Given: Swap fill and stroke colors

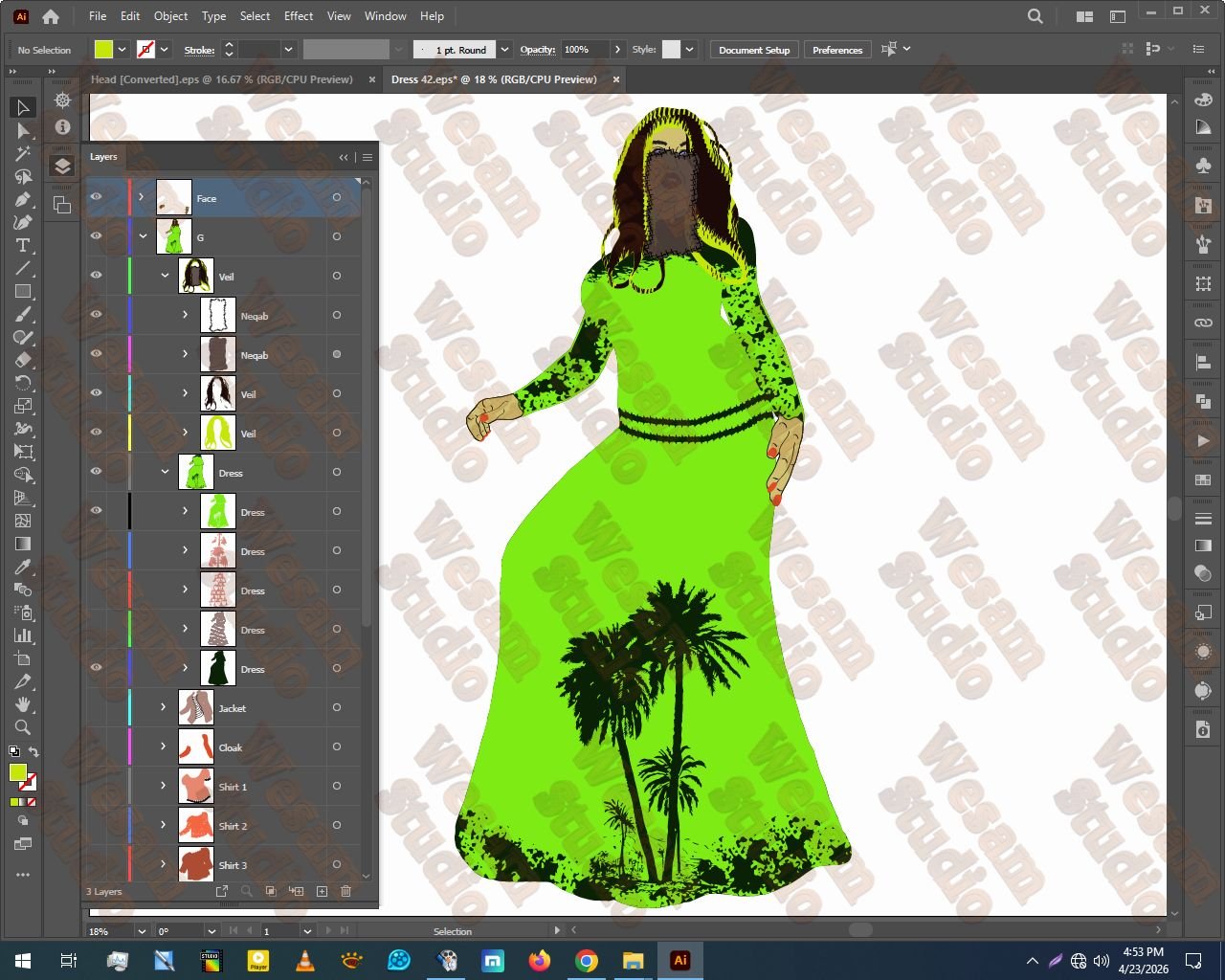Looking at the screenshot, I should pos(33,752).
